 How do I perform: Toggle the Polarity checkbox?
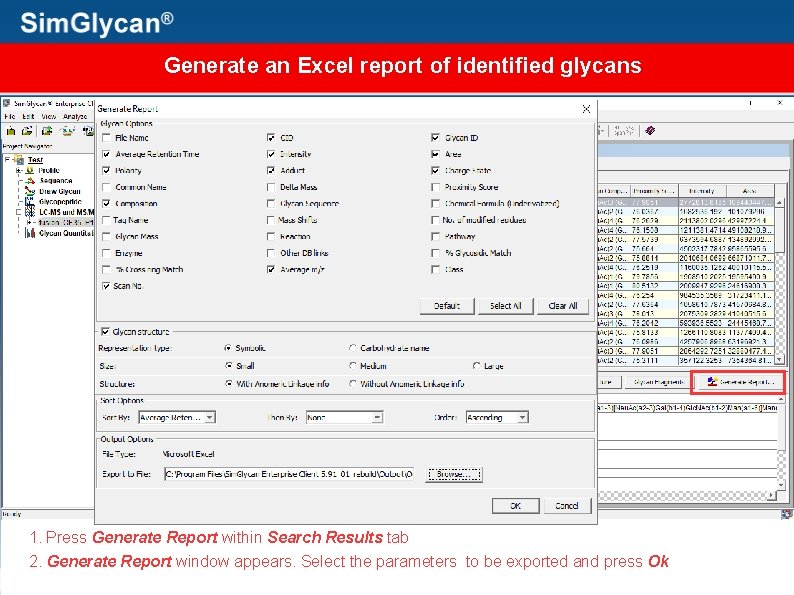106,171
